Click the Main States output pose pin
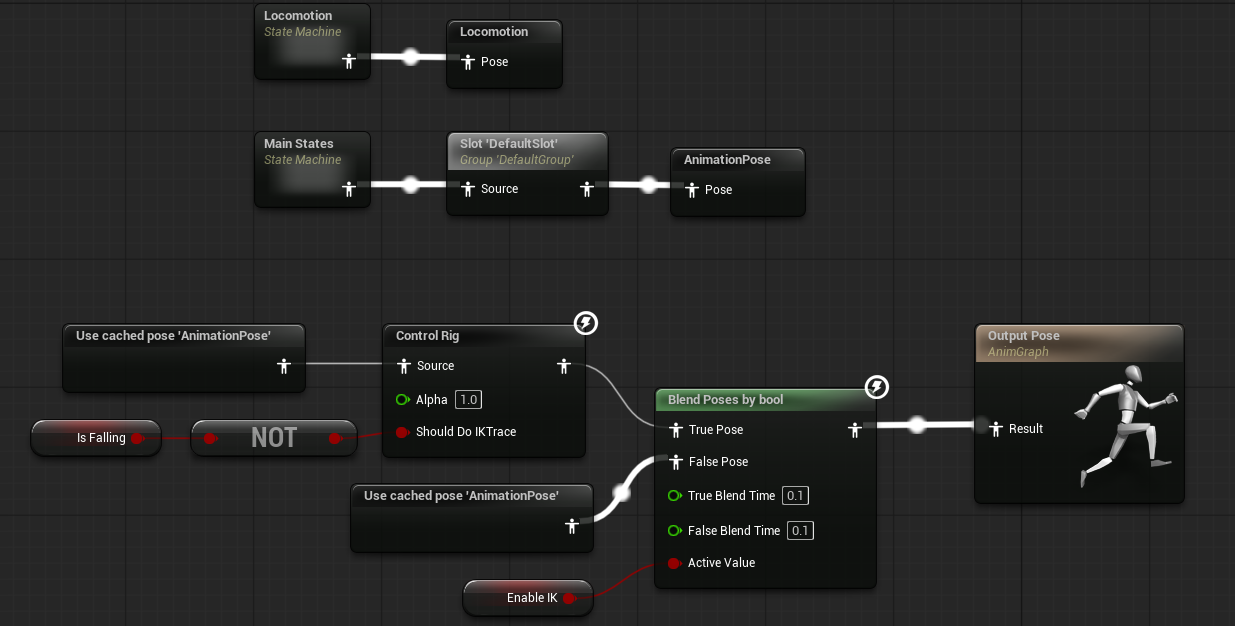Image resolution: width=1235 pixels, height=626 pixels. pos(348,188)
